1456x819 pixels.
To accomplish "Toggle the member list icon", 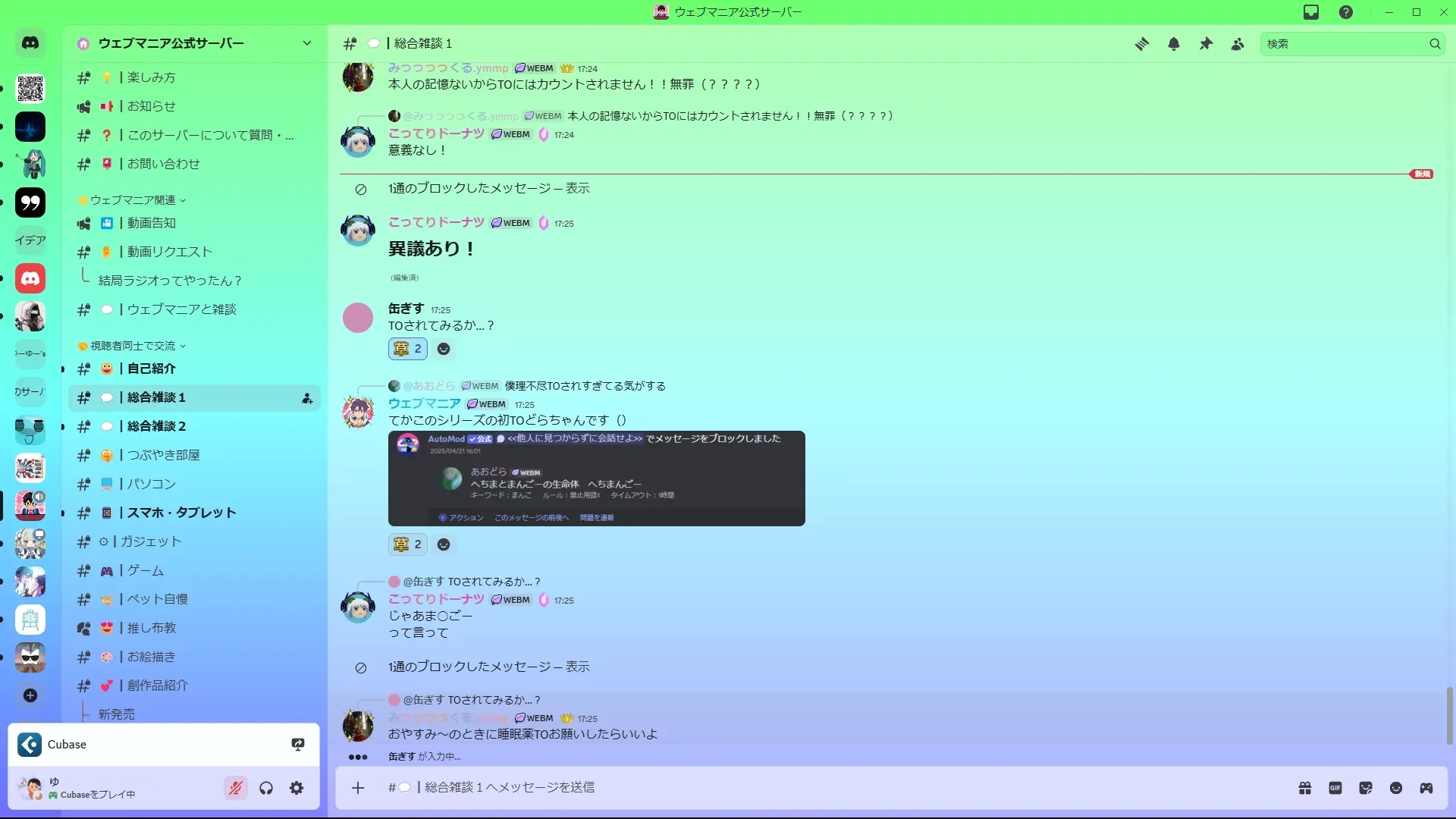I will [1238, 44].
